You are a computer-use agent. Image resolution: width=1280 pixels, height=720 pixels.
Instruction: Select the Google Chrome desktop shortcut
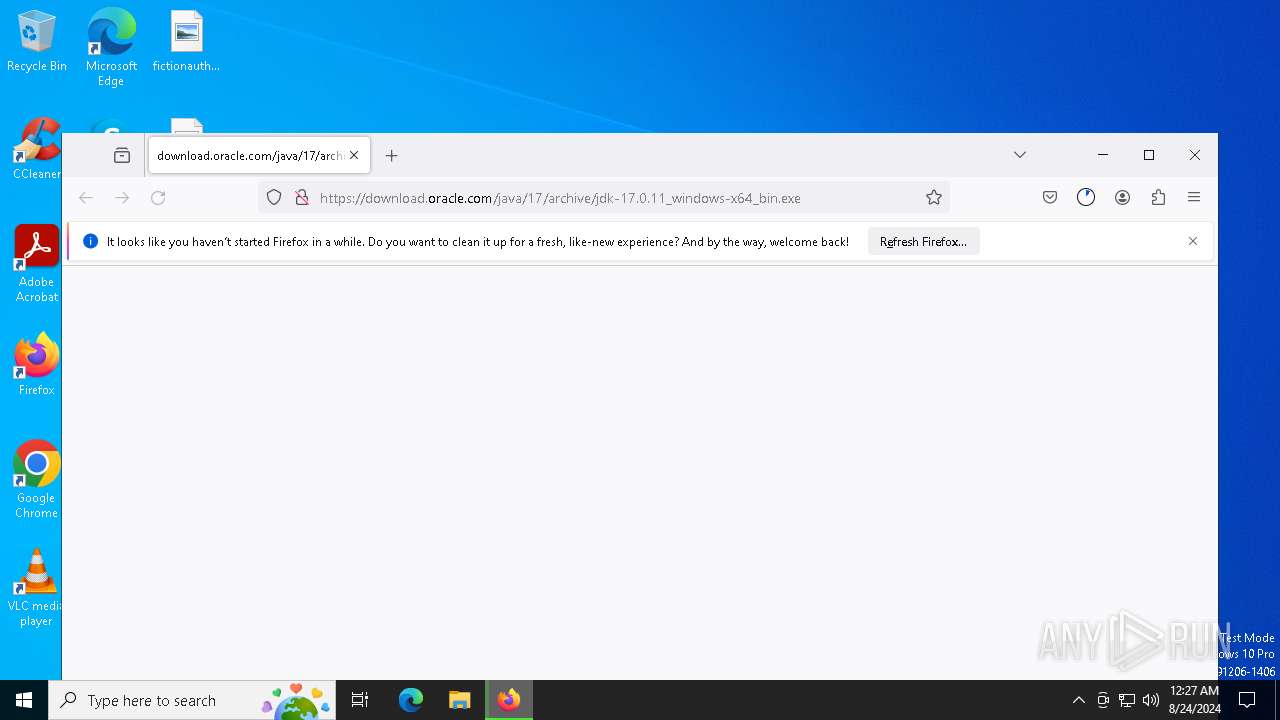[37, 480]
